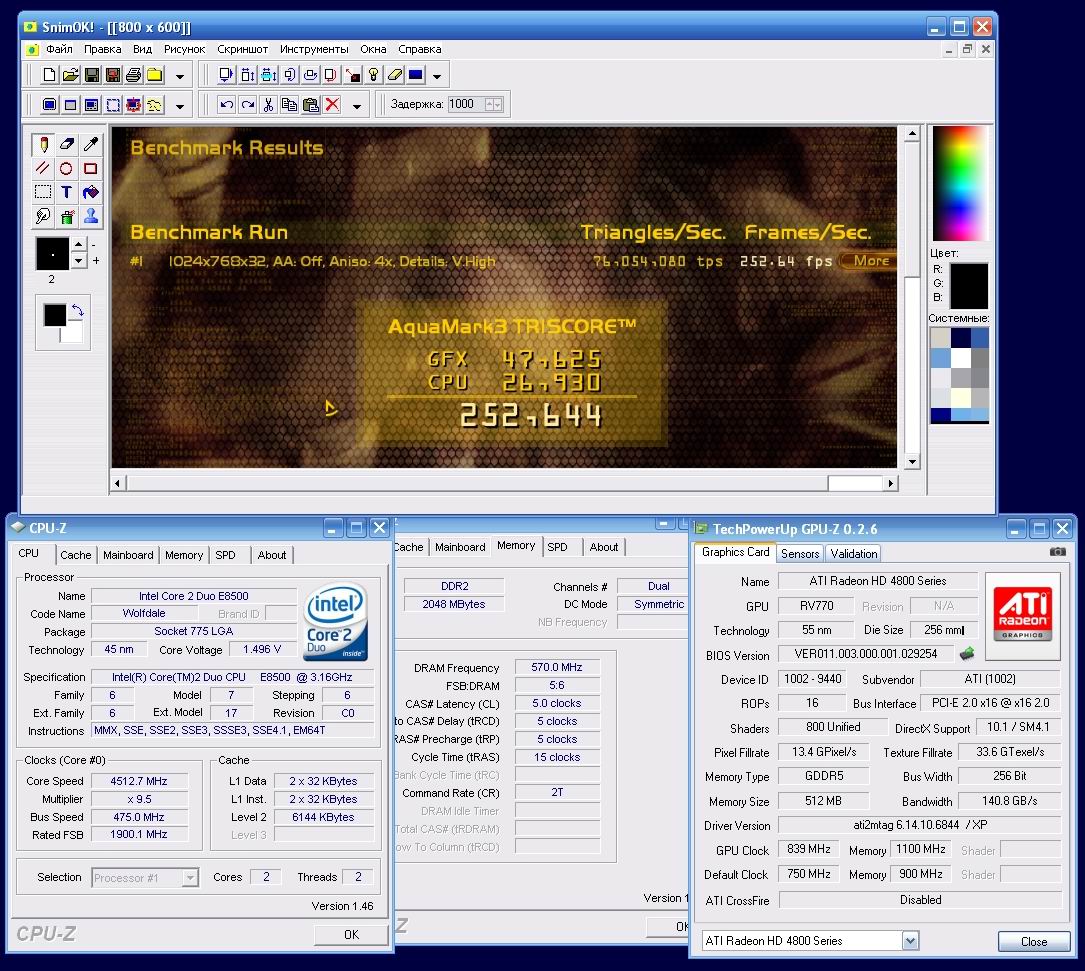Click the redo arrow icon
The height and width of the screenshot is (971, 1085).
point(248,105)
